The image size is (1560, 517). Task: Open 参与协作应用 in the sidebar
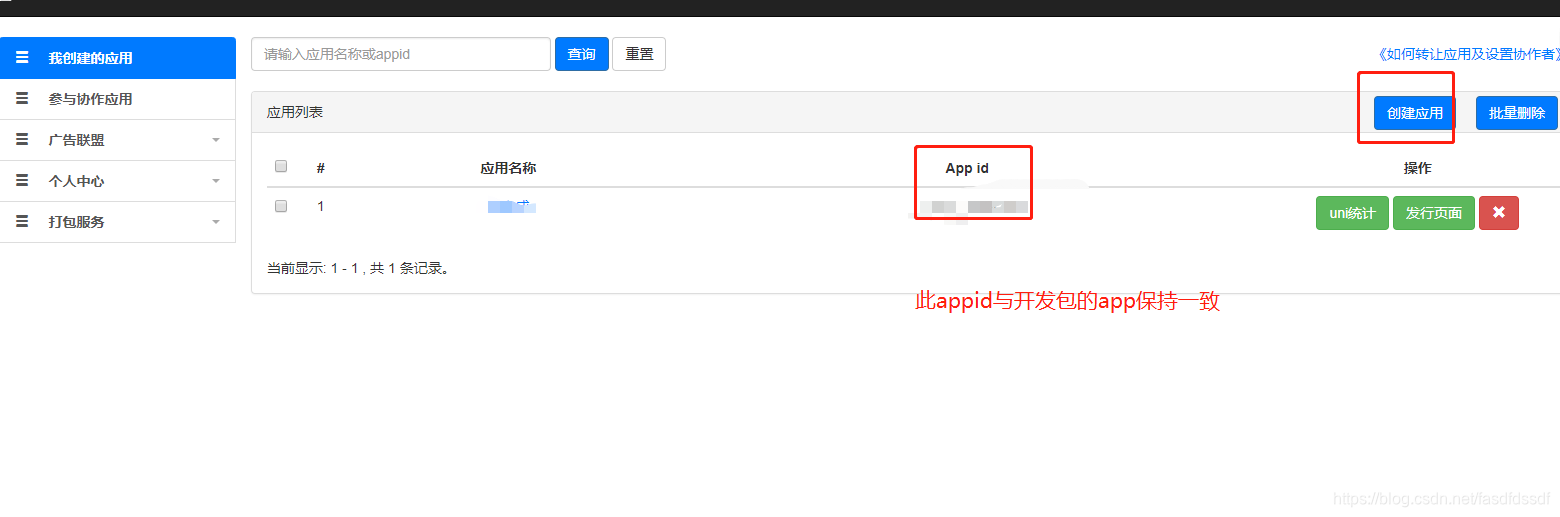(118, 99)
